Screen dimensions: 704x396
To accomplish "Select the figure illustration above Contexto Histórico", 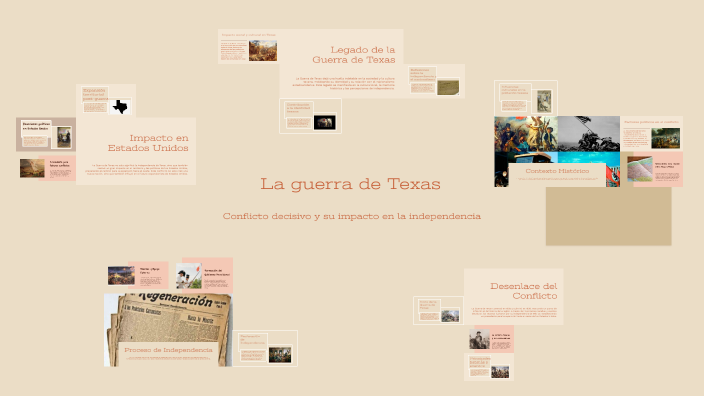I will click(x=544, y=101).
